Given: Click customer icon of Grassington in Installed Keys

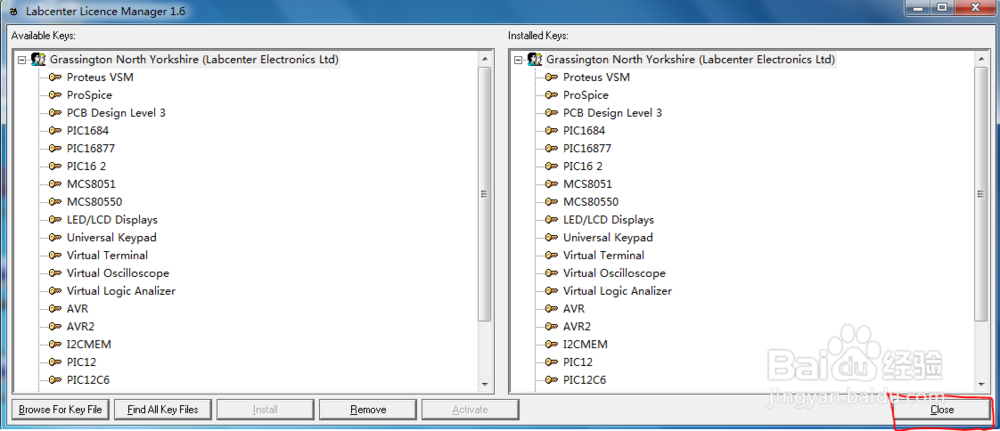Looking at the screenshot, I should click(534, 59).
